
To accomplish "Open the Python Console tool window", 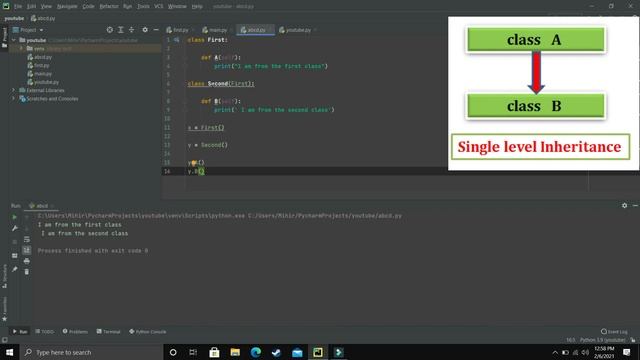I will 148,331.
